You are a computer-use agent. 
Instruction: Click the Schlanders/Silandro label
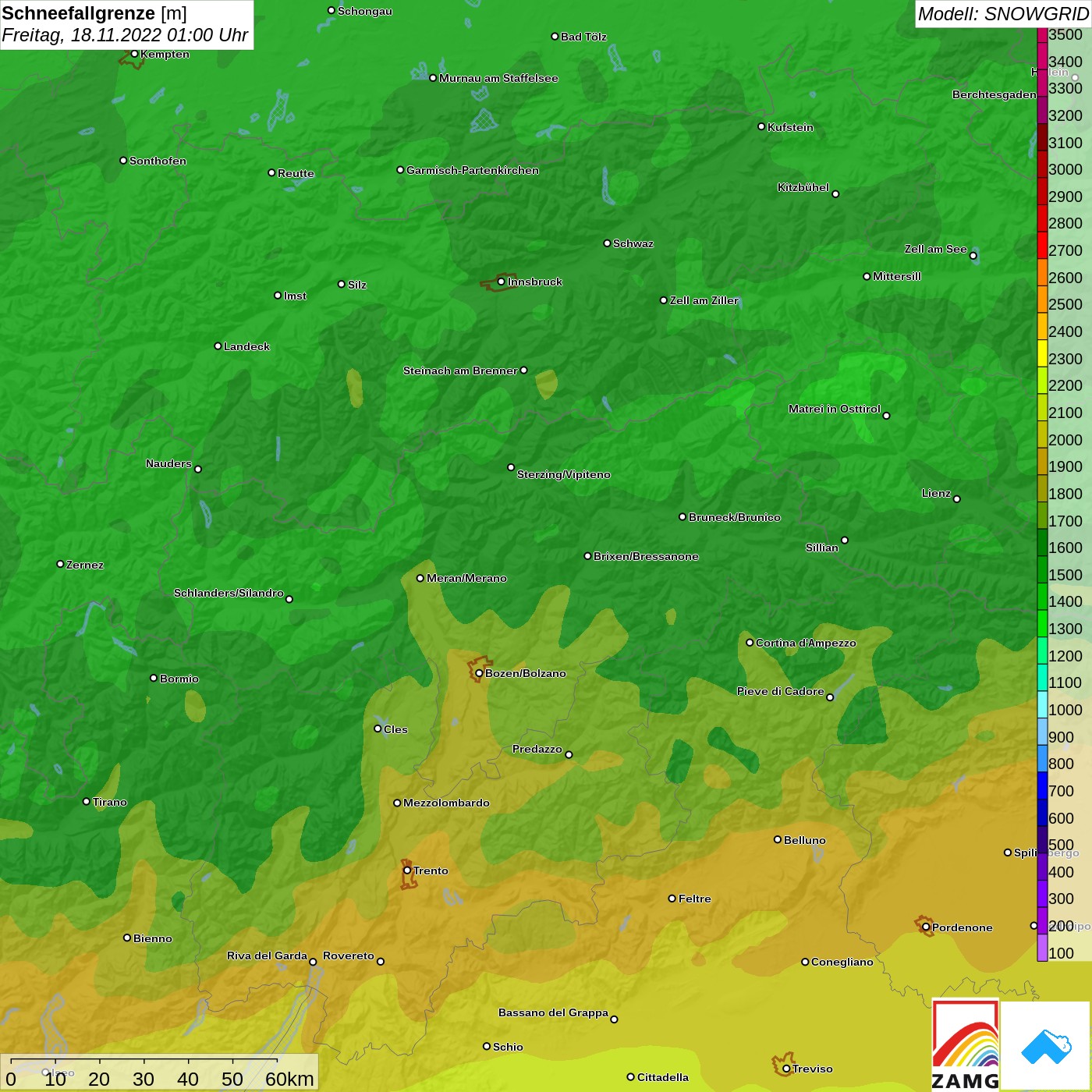[x=229, y=593]
